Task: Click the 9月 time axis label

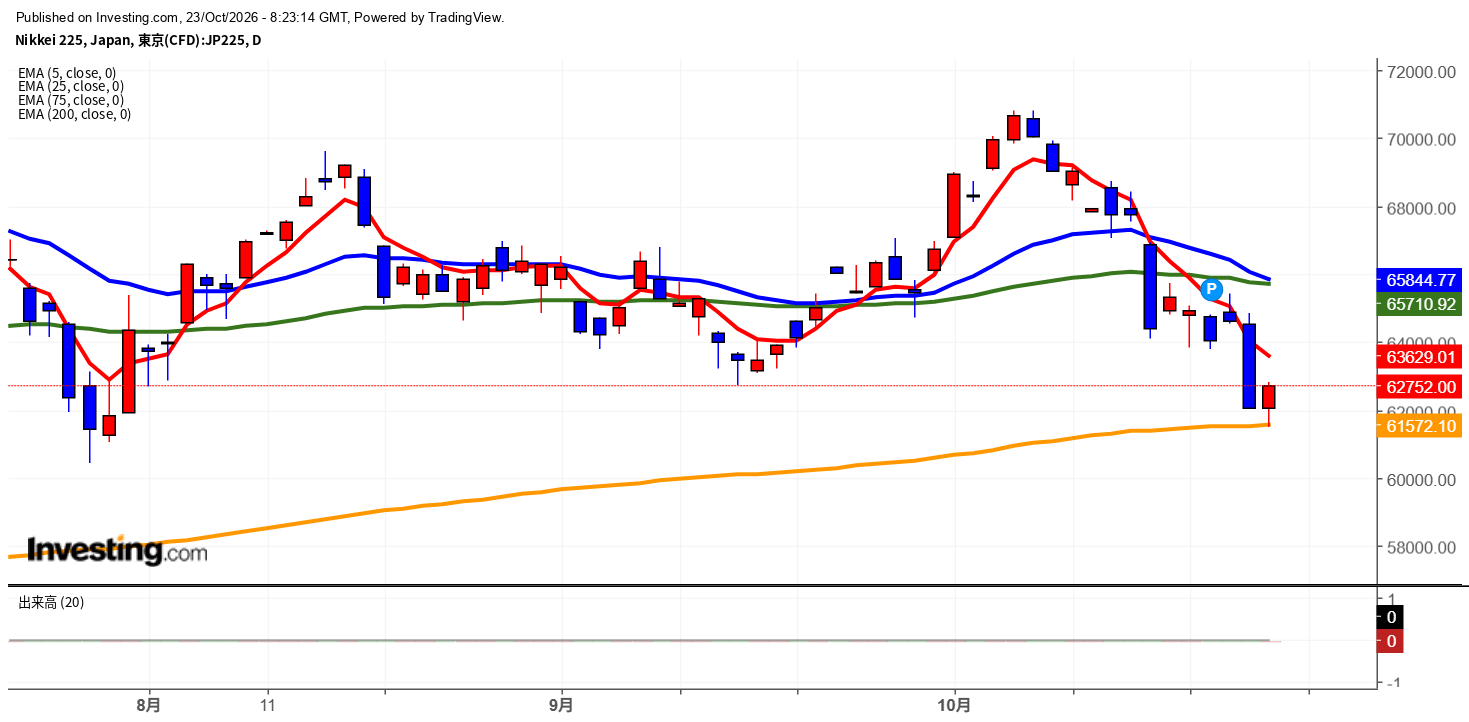Action: pos(562,704)
